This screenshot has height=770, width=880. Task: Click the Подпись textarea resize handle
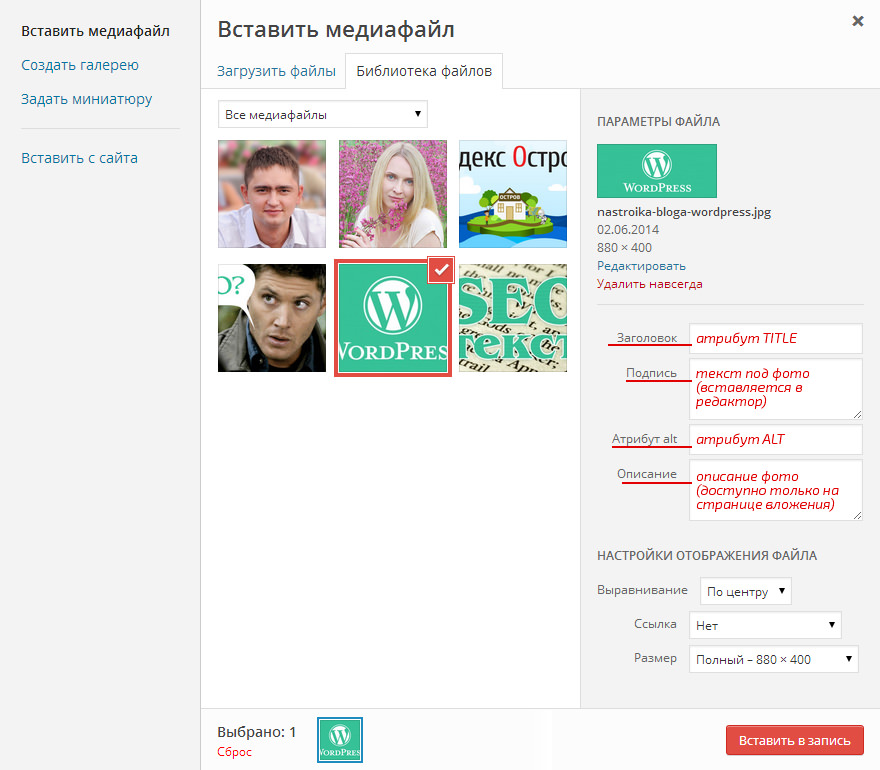[857, 414]
